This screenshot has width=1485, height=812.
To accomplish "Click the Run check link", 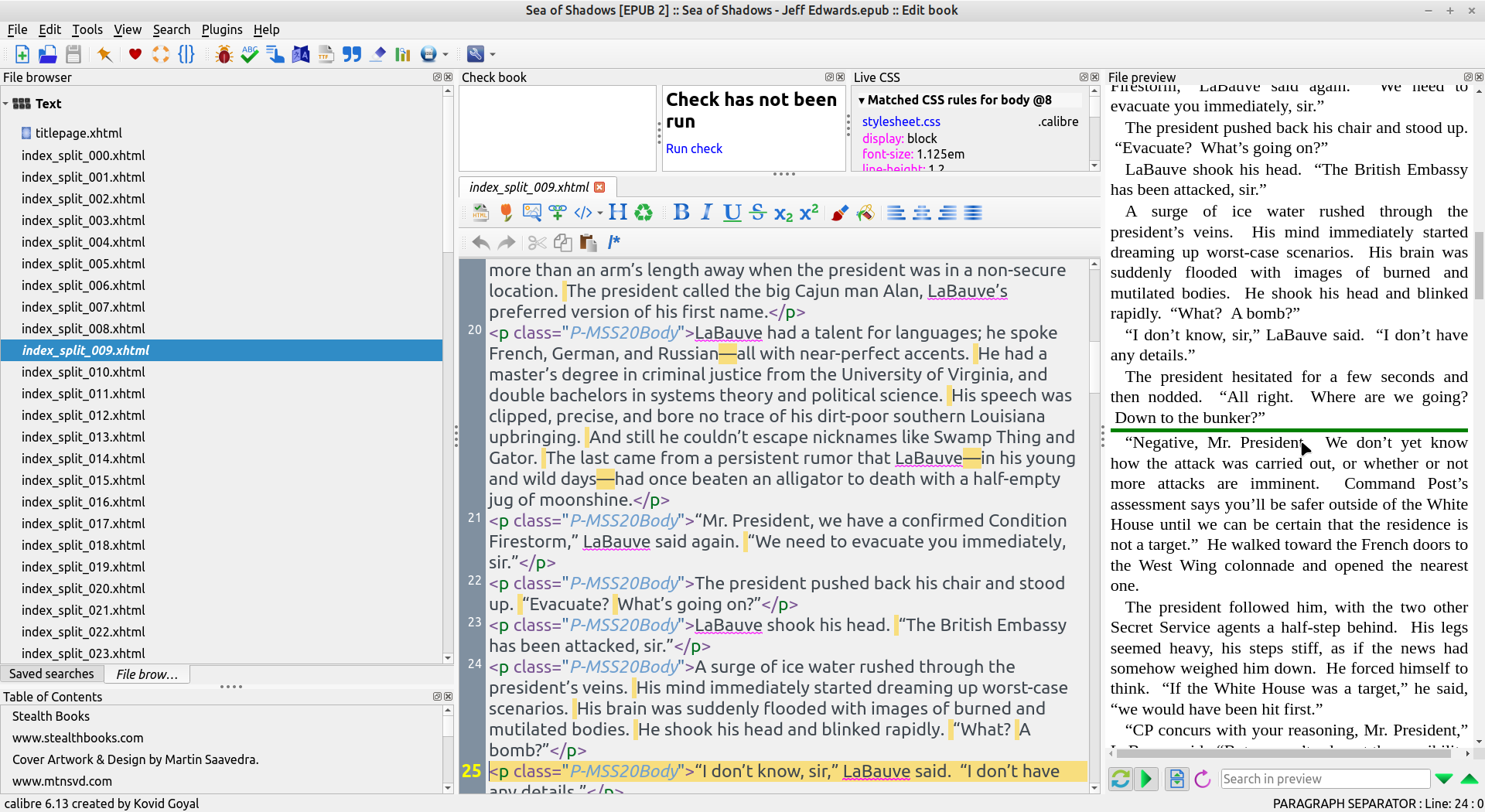I will (x=694, y=148).
